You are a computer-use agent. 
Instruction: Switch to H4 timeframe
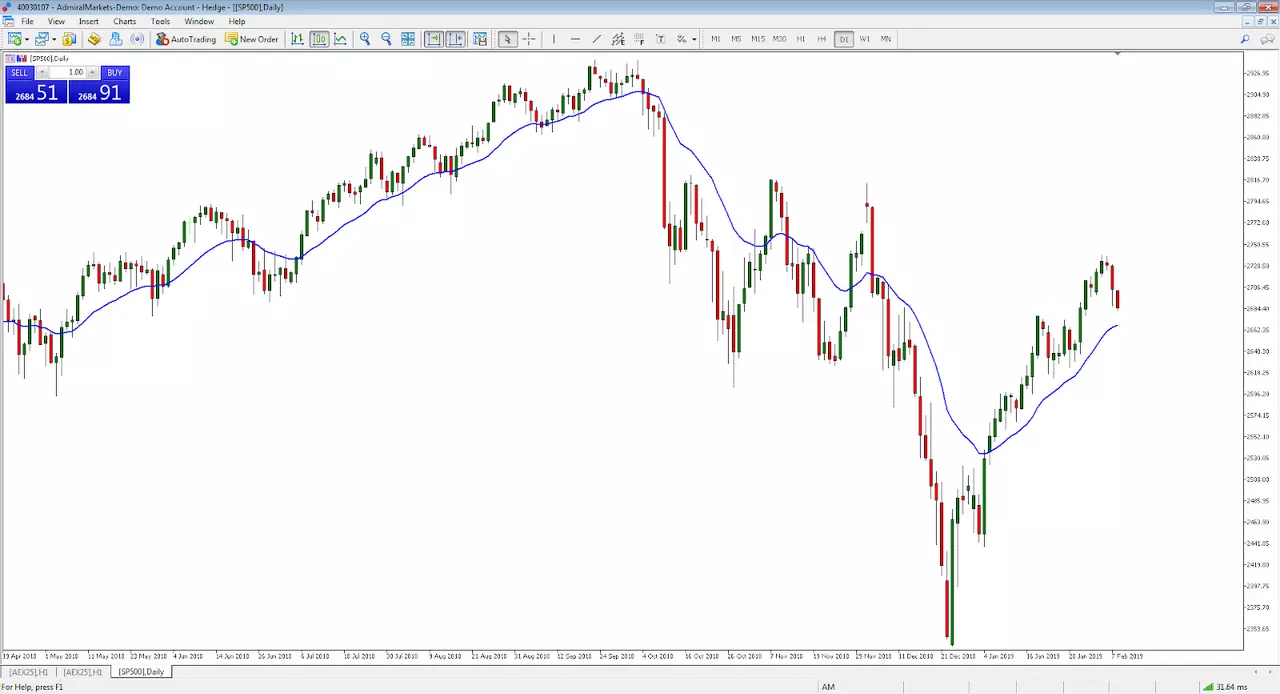pos(822,39)
